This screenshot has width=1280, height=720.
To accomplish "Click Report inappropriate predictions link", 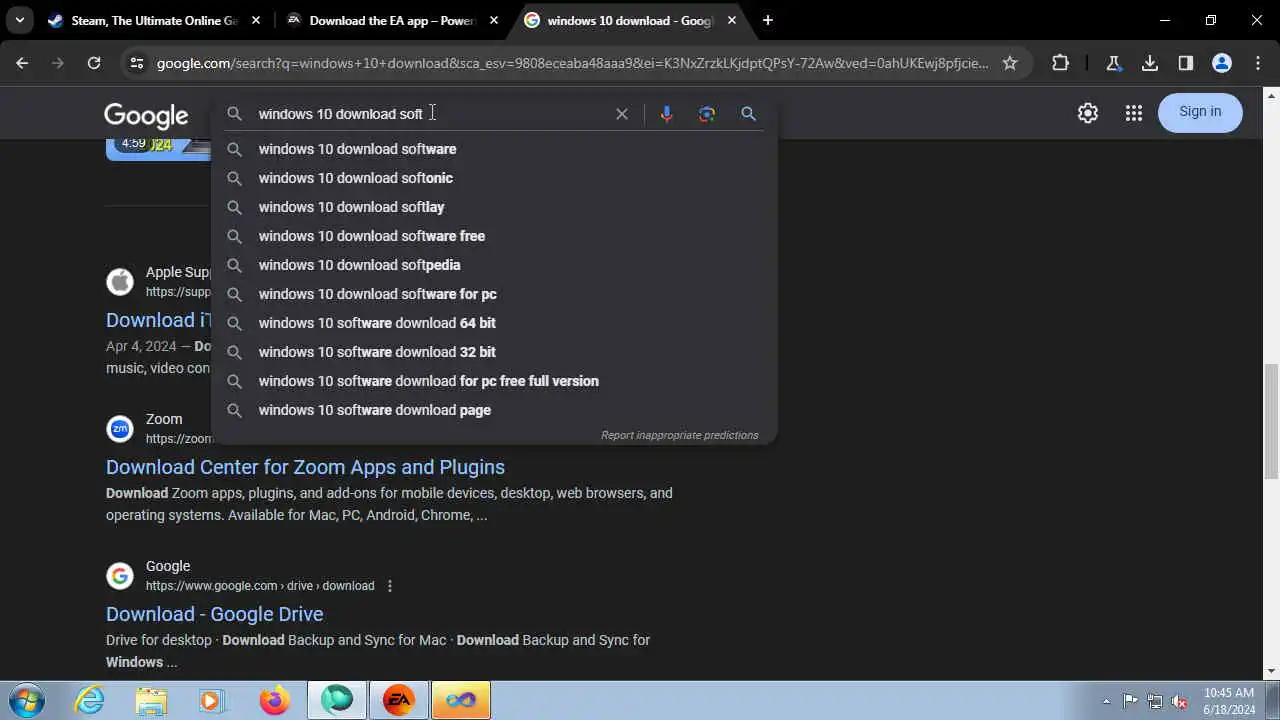I will 679,435.
